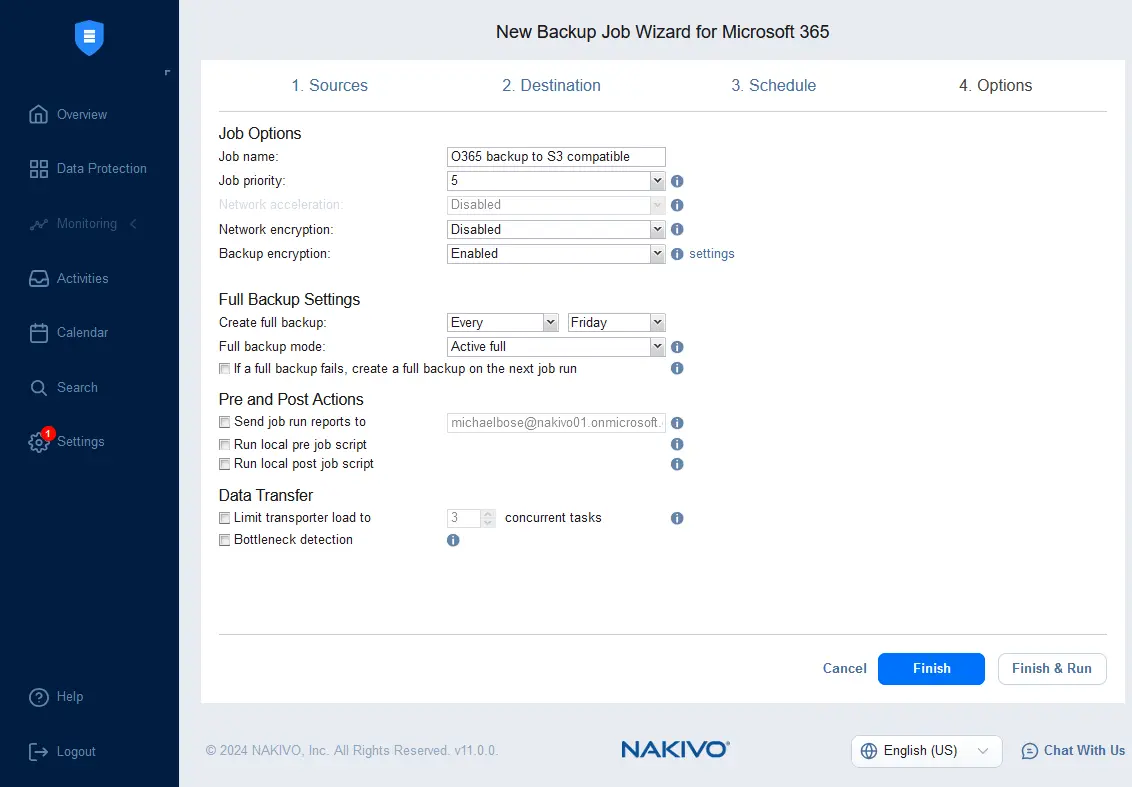Open the Every frequency dropdown
This screenshot has height=787, width=1132.
tap(502, 323)
